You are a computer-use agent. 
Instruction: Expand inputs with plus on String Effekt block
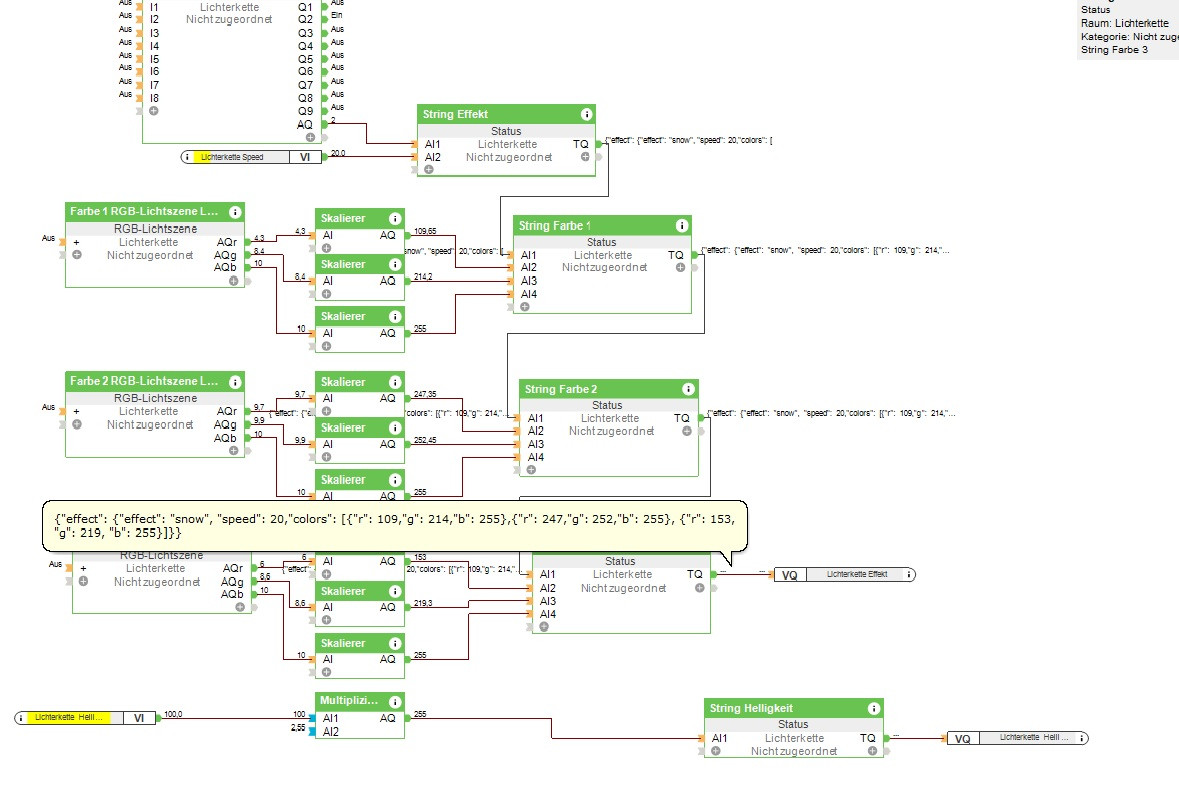(x=428, y=170)
